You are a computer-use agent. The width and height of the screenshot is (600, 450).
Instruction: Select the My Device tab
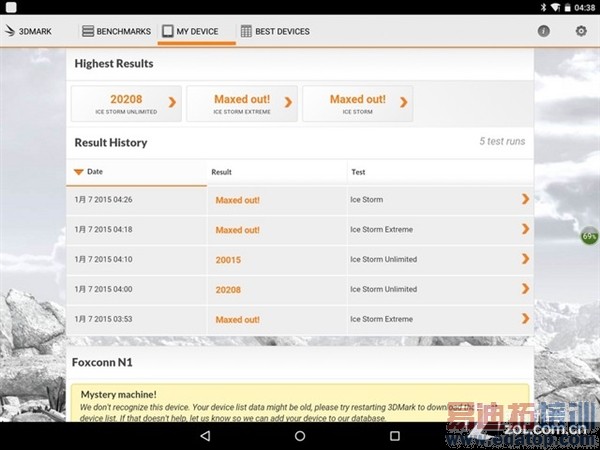tap(197, 31)
